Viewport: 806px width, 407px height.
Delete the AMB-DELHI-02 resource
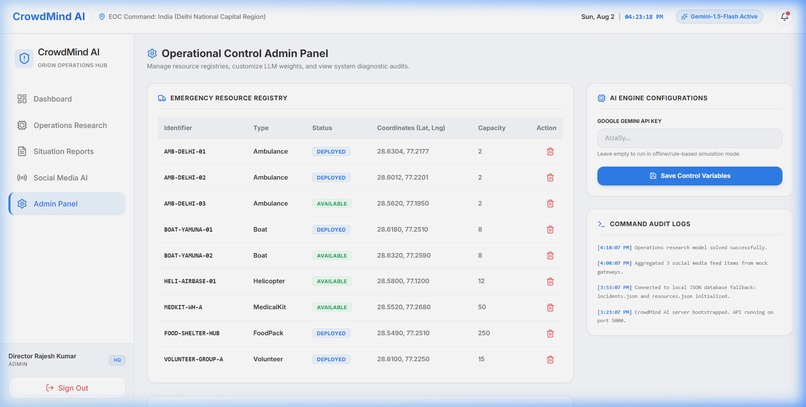(x=550, y=177)
